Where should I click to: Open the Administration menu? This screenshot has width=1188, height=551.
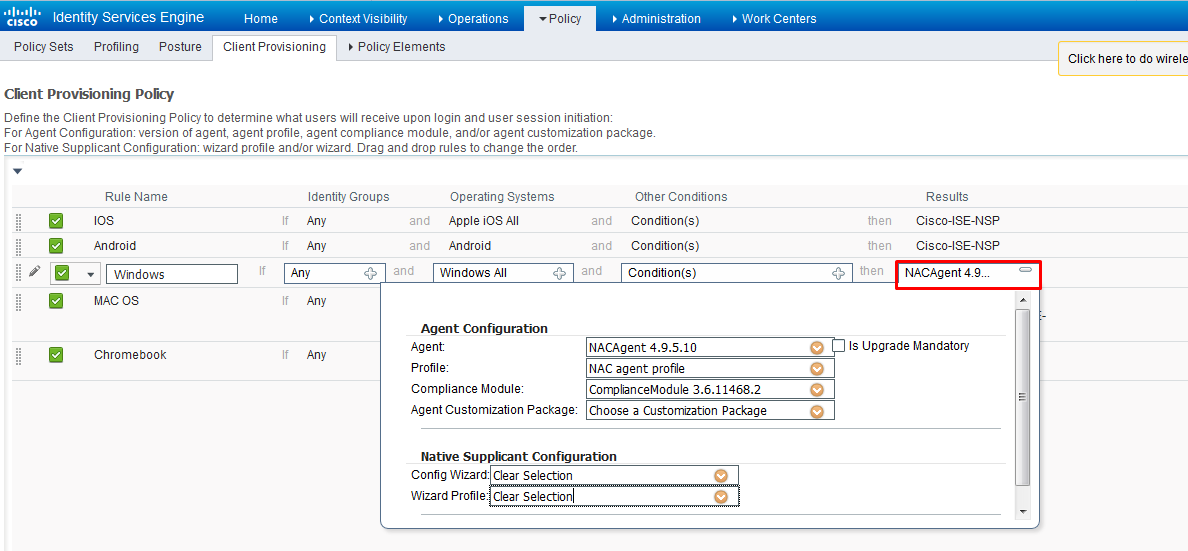click(x=655, y=18)
